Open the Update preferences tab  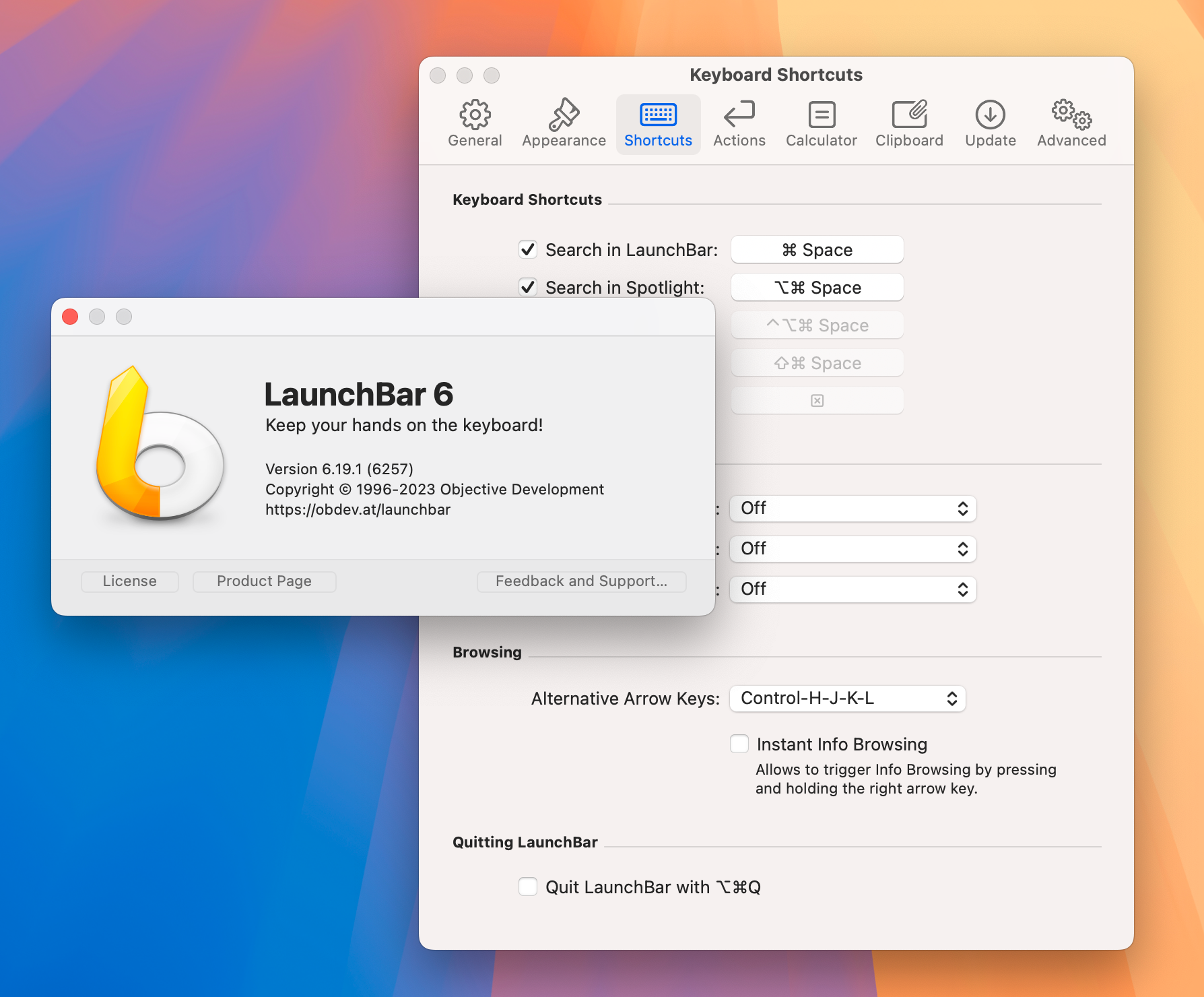(x=990, y=125)
